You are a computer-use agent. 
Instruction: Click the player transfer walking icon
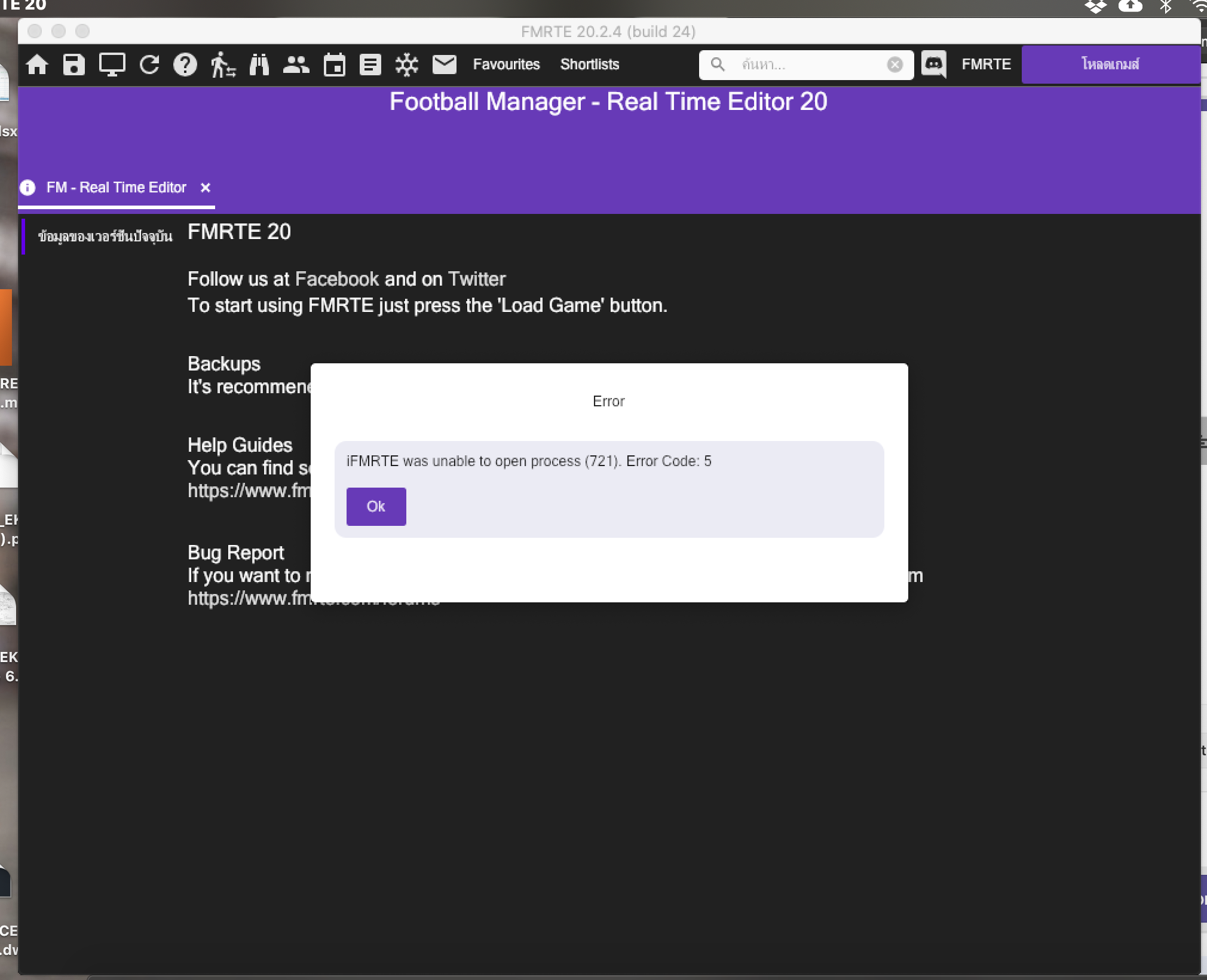tap(222, 65)
